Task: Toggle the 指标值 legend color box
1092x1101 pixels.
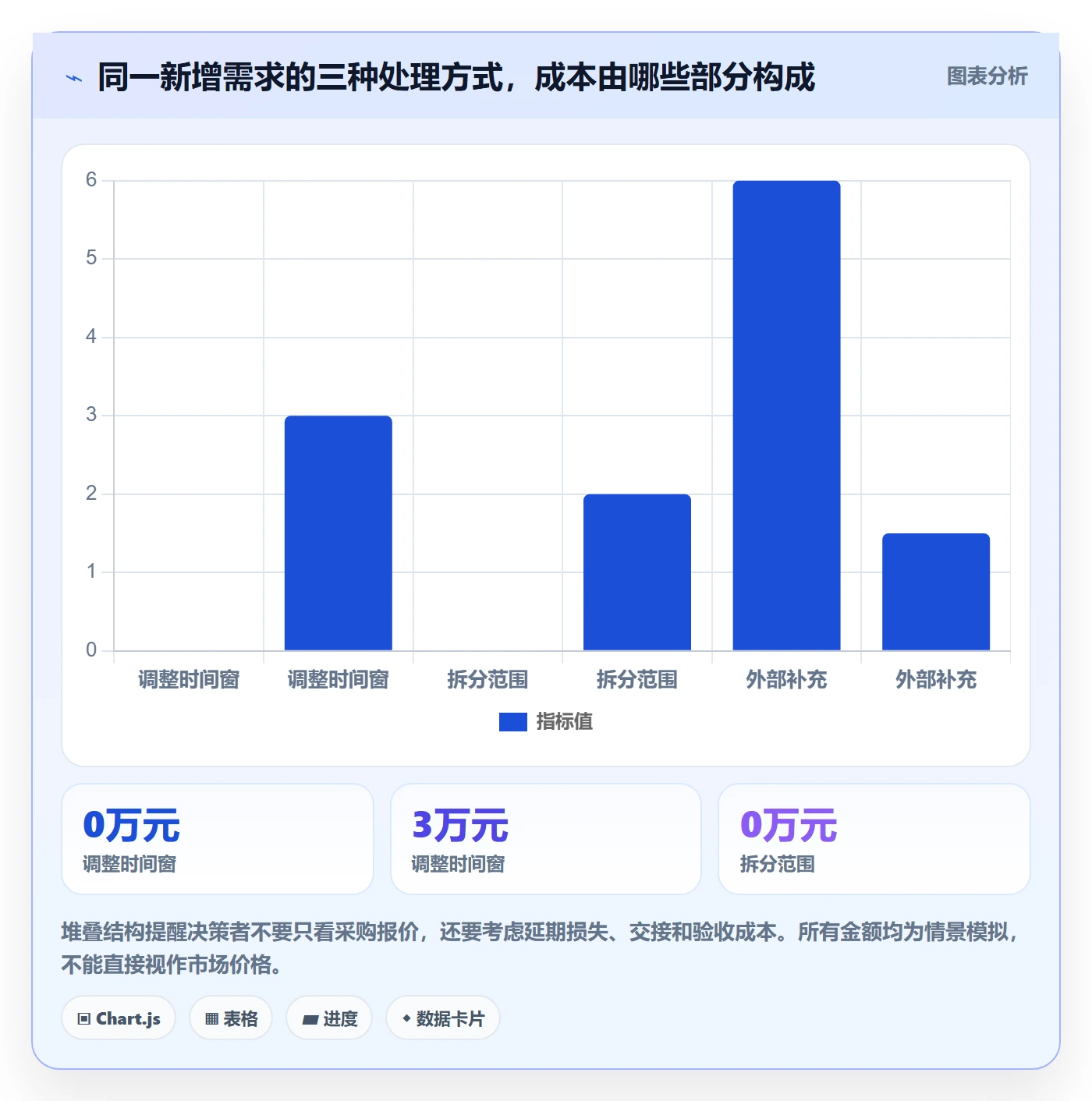Action: coord(512,722)
